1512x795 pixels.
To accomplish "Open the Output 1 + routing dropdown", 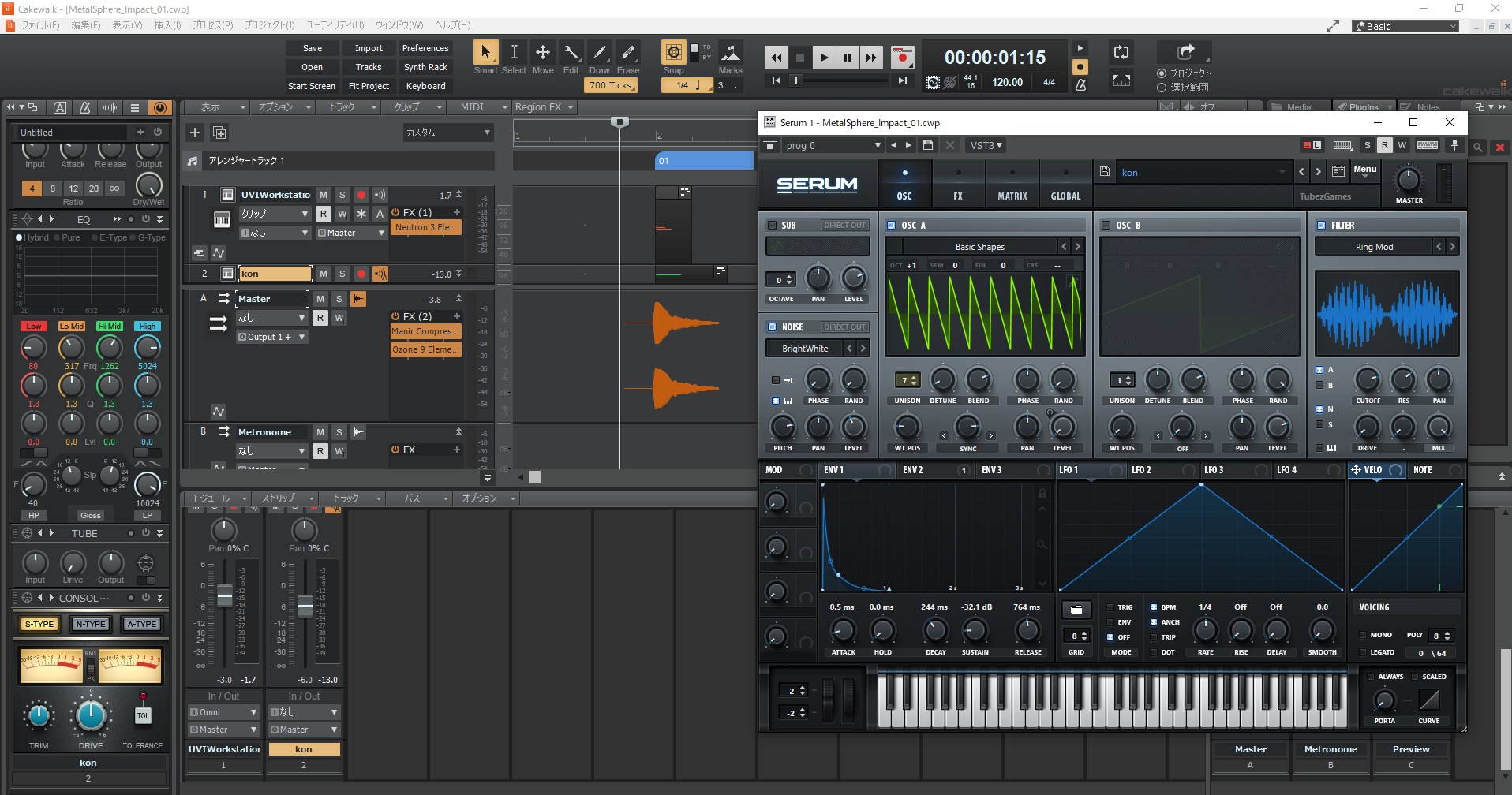I will pyautogui.click(x=272, y=337).
